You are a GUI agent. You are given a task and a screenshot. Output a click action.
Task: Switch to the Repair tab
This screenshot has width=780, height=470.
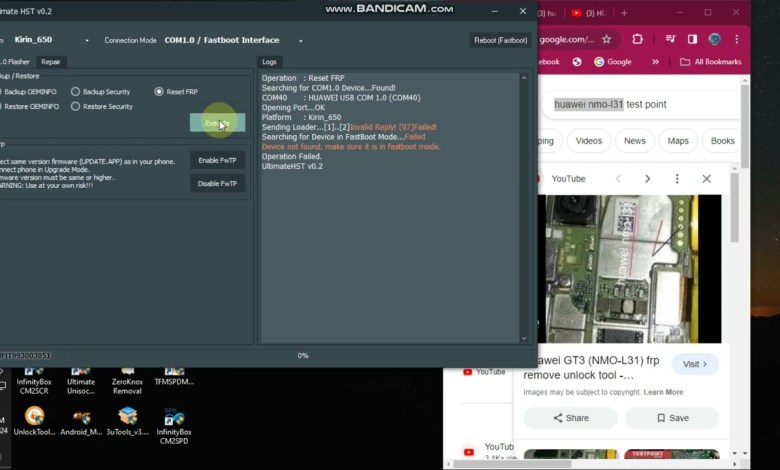51,62
